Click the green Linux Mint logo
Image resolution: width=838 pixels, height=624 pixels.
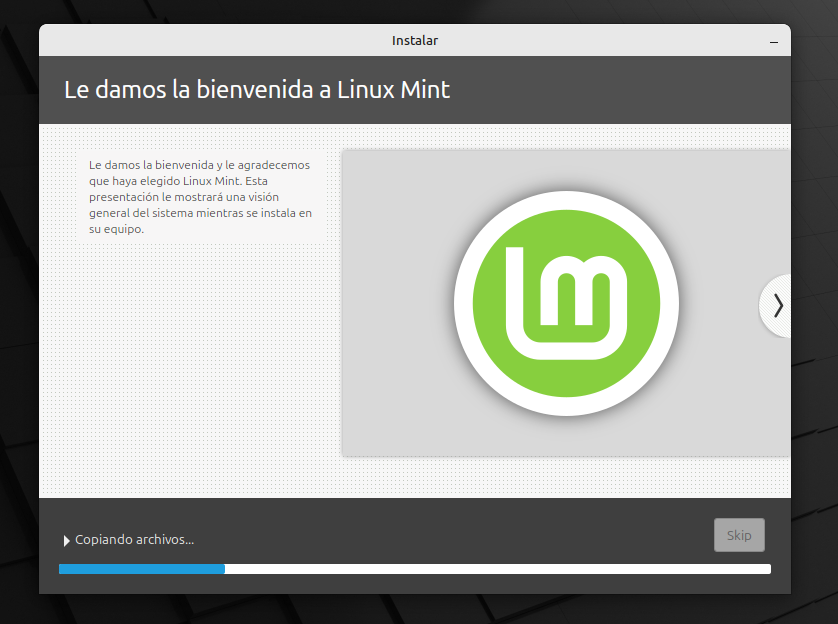(x=566, y=303)
